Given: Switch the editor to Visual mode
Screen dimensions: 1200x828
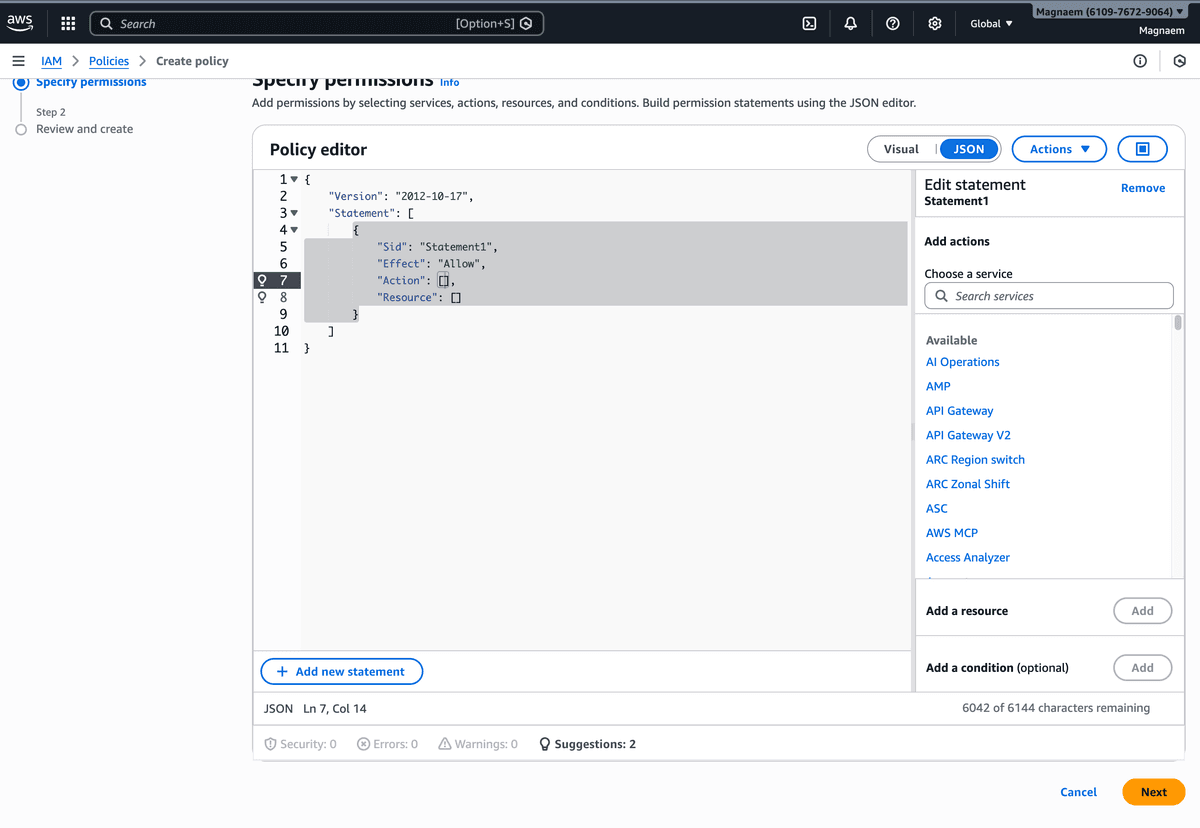Looking at the screenshot, I should tap(901, 148).
